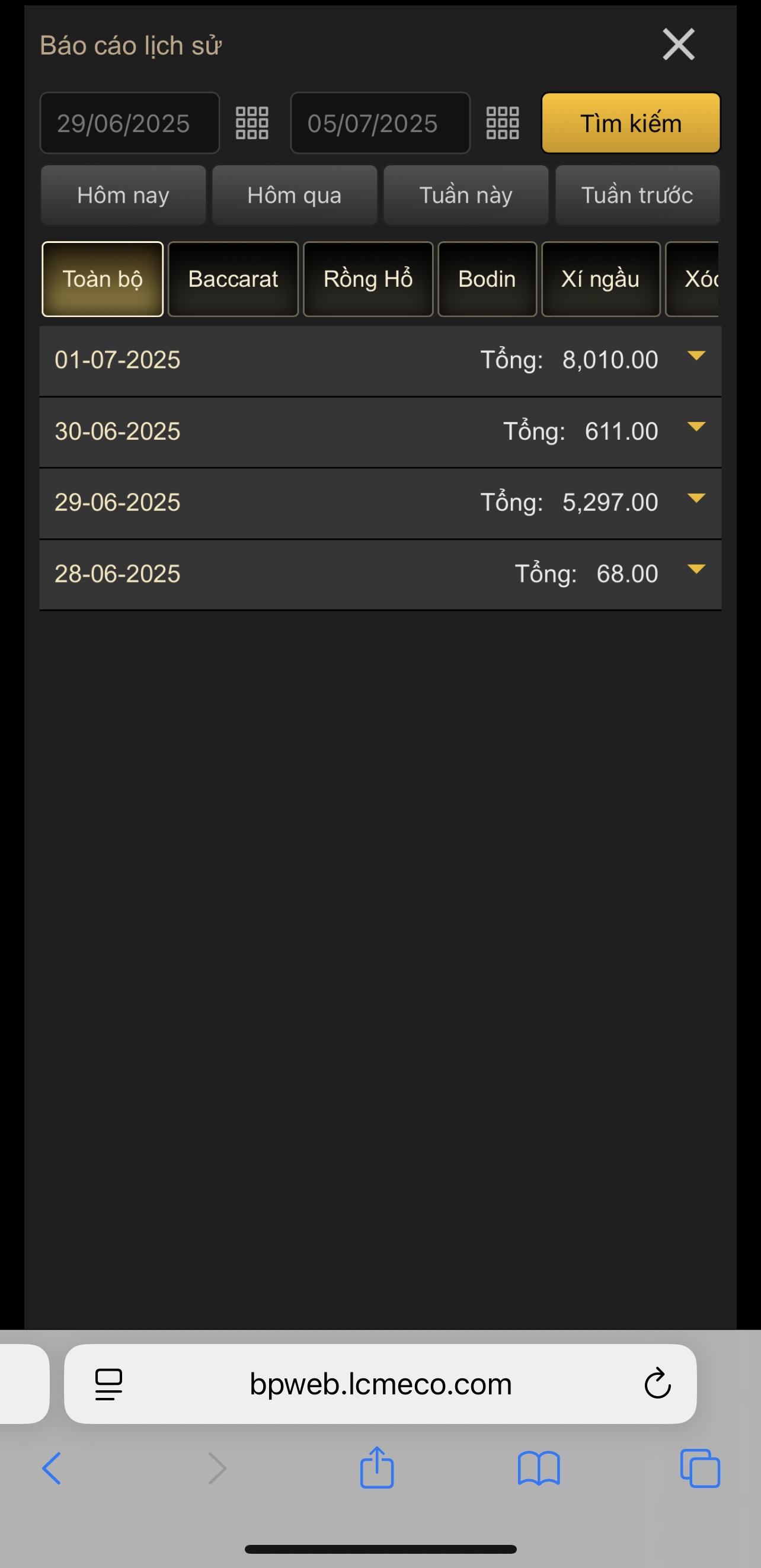Show Safari open tabs overview

tap(699, 1468)
